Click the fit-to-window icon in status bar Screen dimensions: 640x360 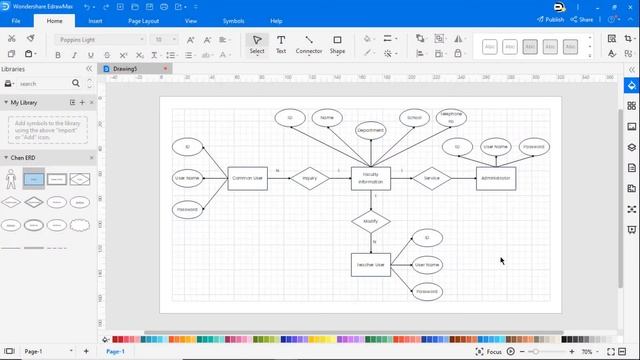(x=611, y=351)
